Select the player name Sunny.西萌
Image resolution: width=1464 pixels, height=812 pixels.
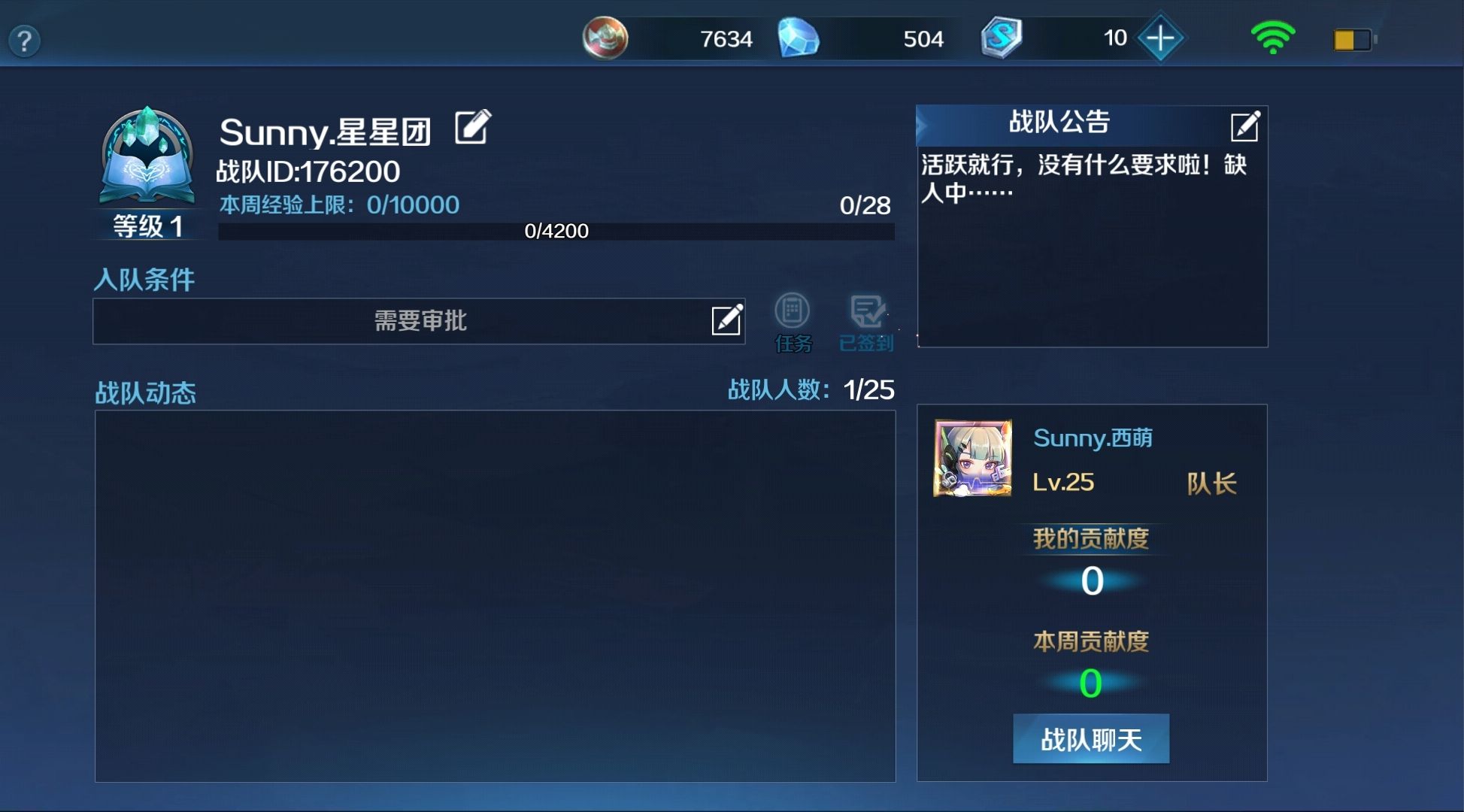(1093, 438)
